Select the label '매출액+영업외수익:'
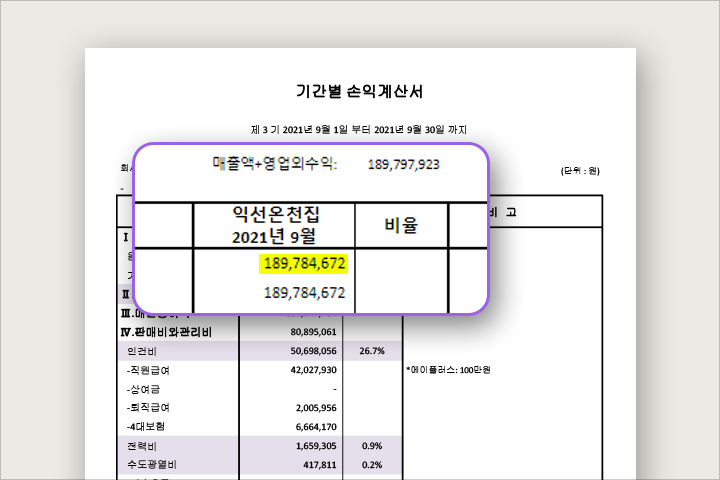Viewport: 720px width, 480px height. click(275, 164)
